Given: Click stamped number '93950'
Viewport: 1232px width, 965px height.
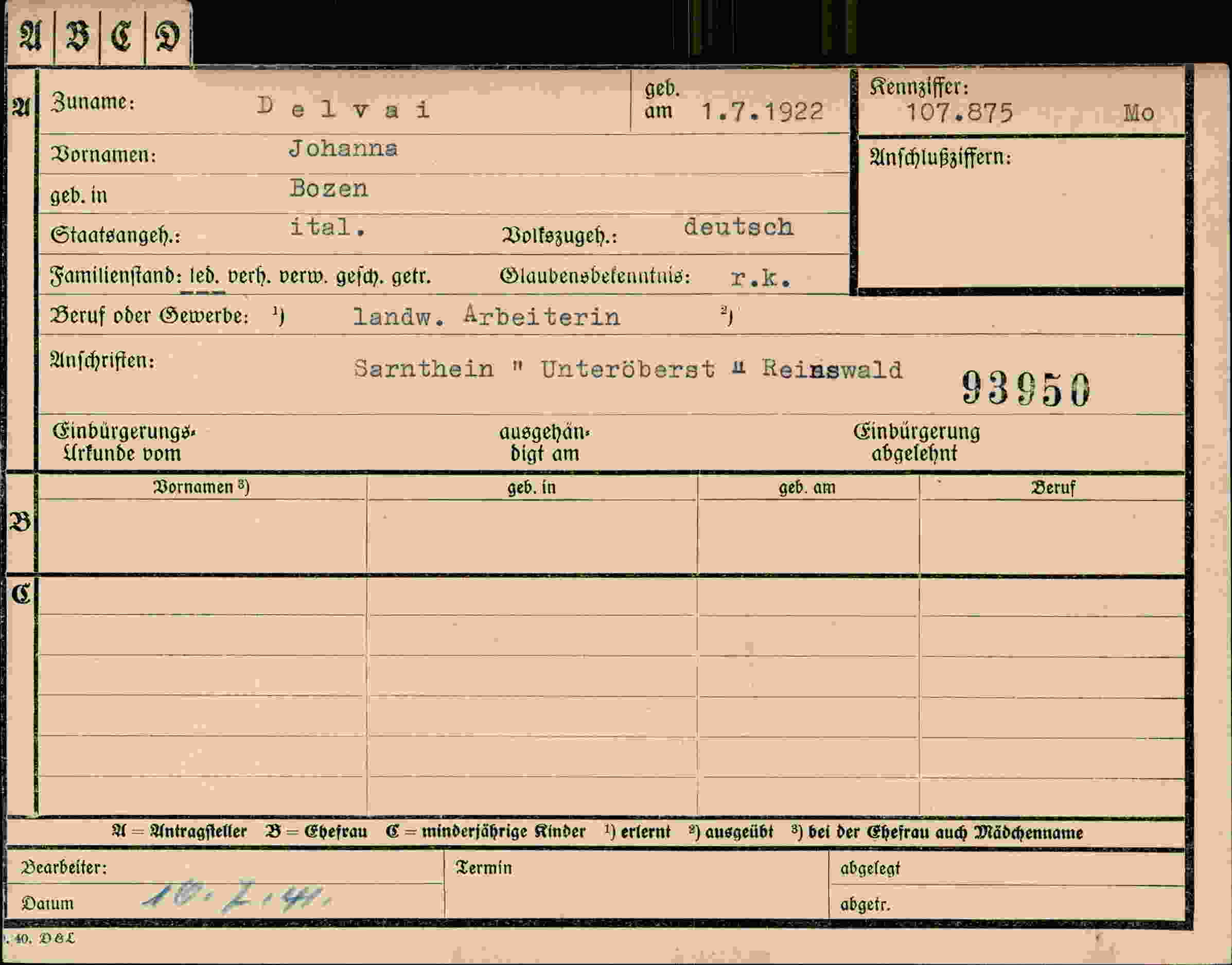Looking at the screenshot, I should [x=1026, y=389].
